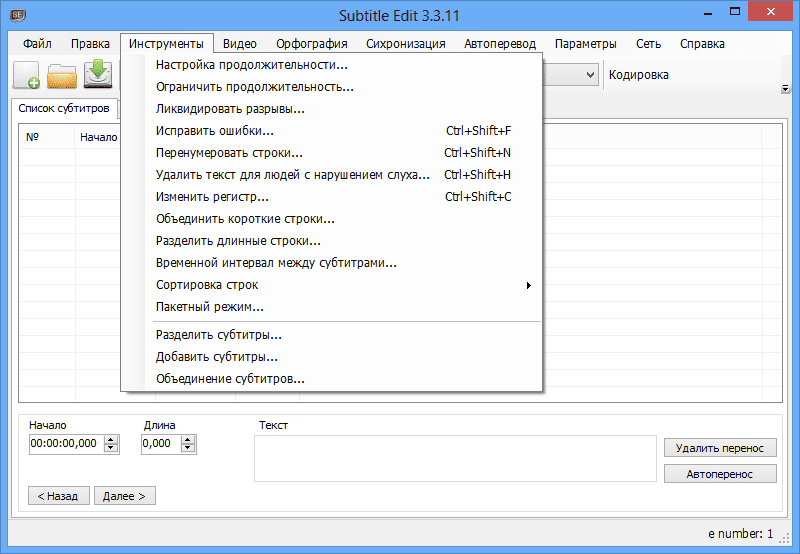Select Объединение субтитров menu item
Screen dimensions: 800x554
pyautogui.click(x=230, y=379)
